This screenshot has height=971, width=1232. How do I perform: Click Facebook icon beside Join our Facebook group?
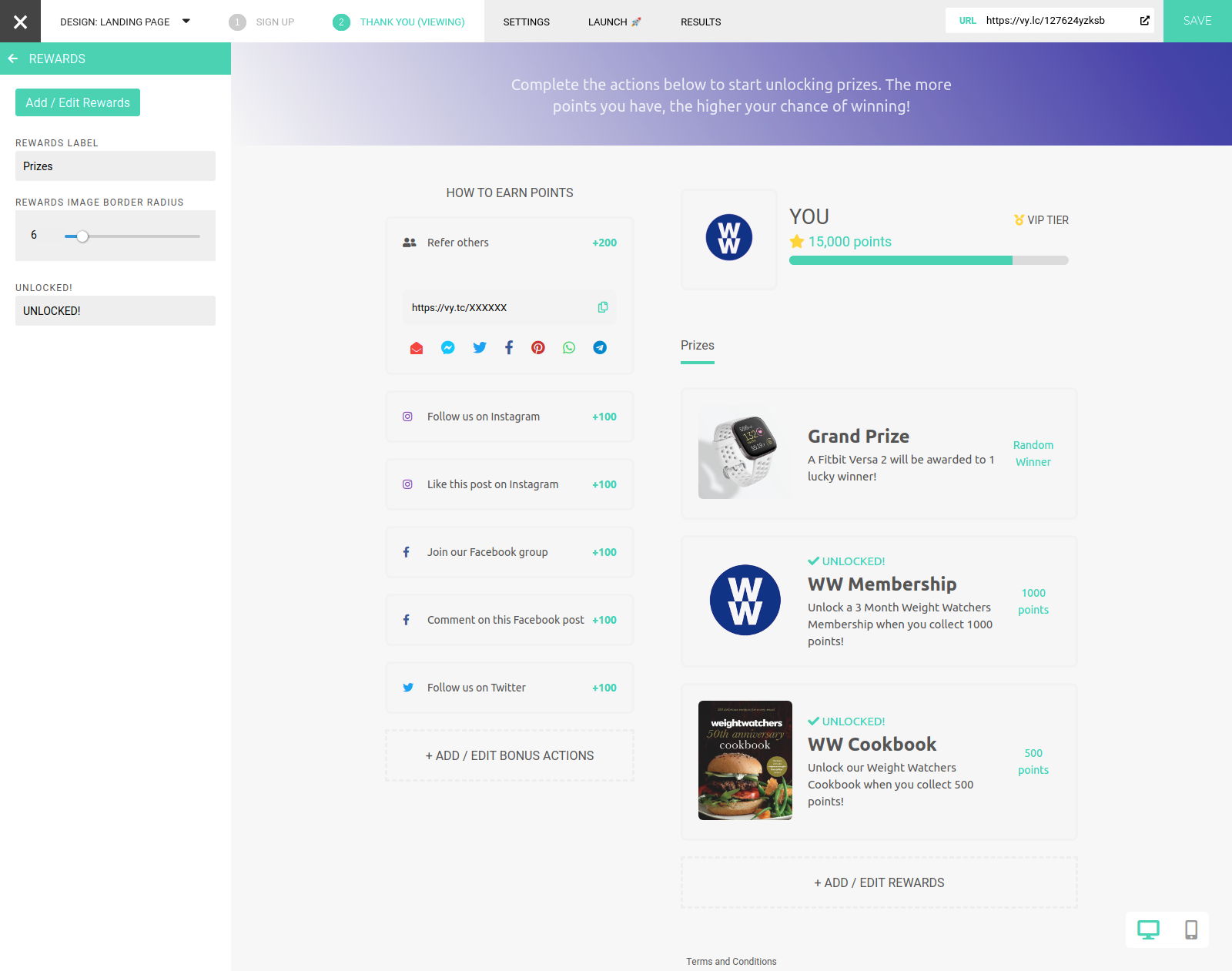[x=407, y=552]
